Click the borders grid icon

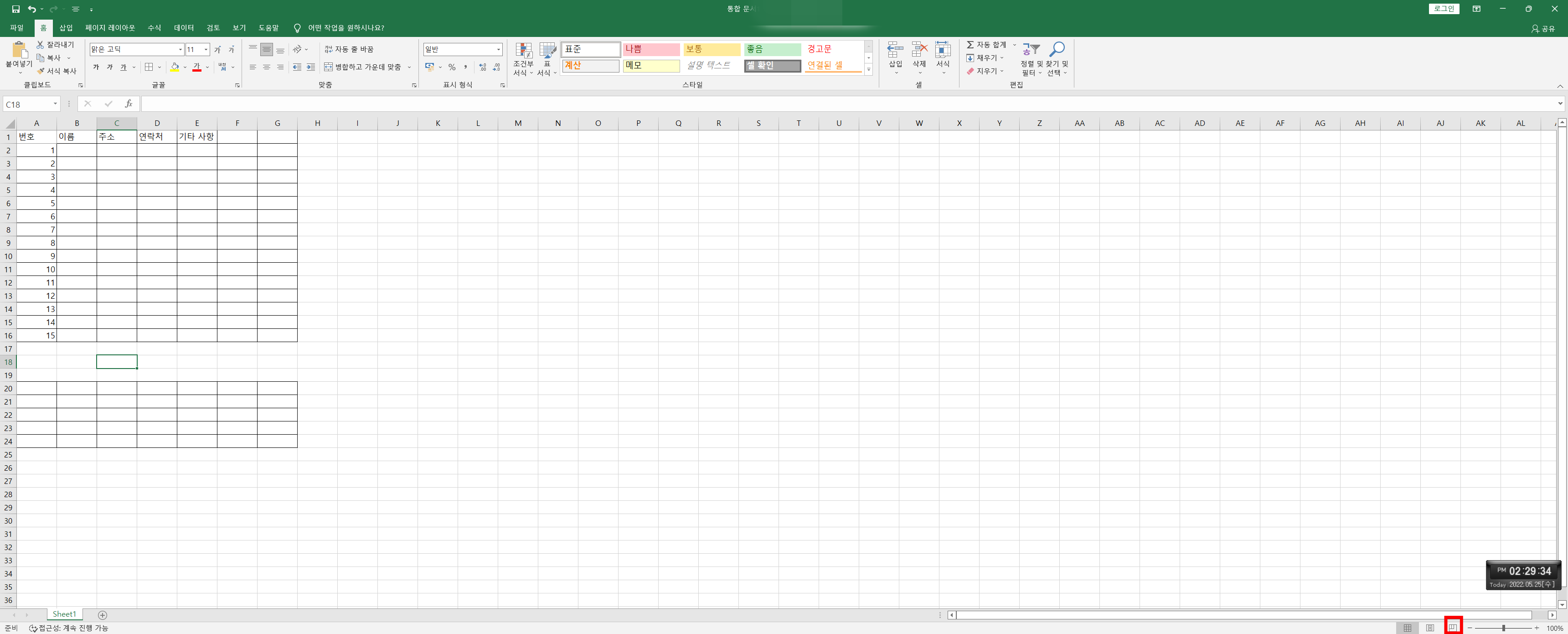[149, 67]
